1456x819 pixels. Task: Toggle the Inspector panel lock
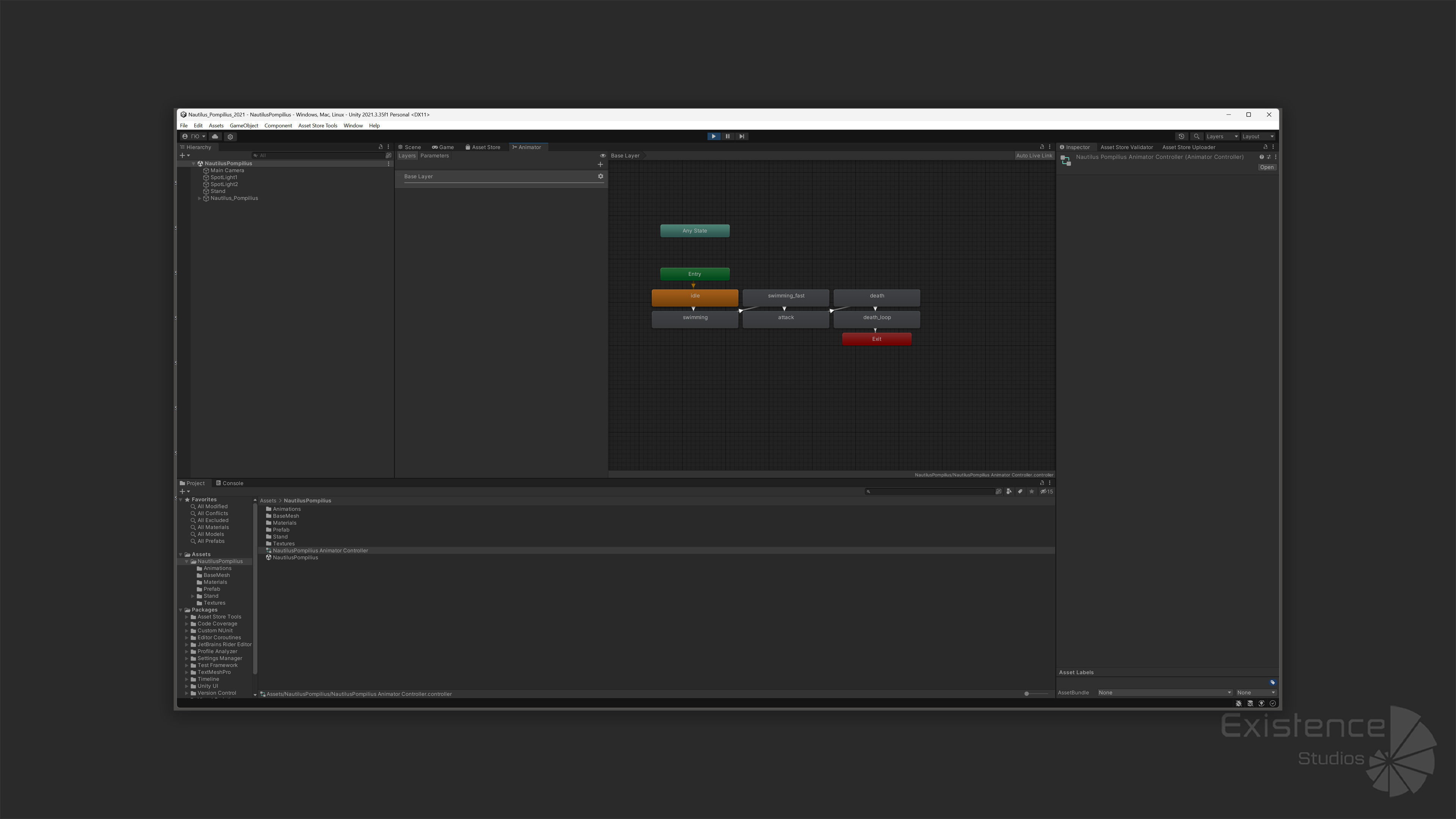pyautogui.click(x=1265, y=147)
